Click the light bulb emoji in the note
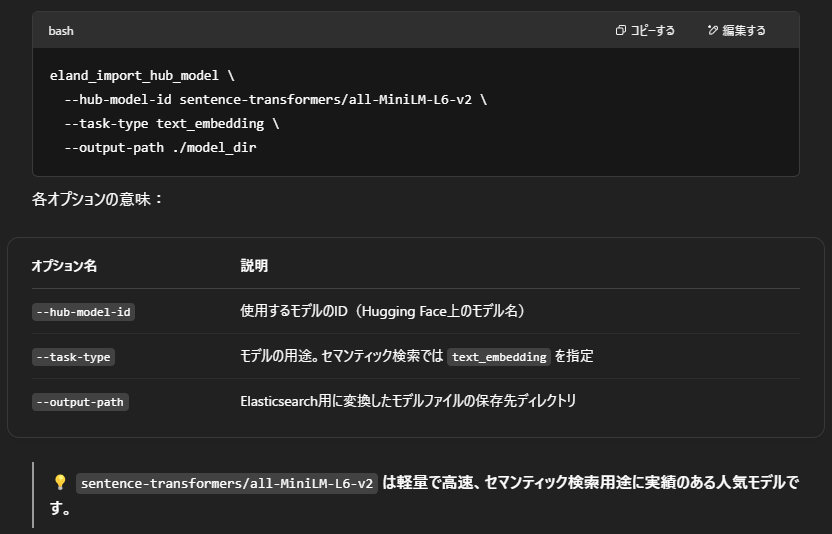Viewport: 832px width, 534px height. 59,483
